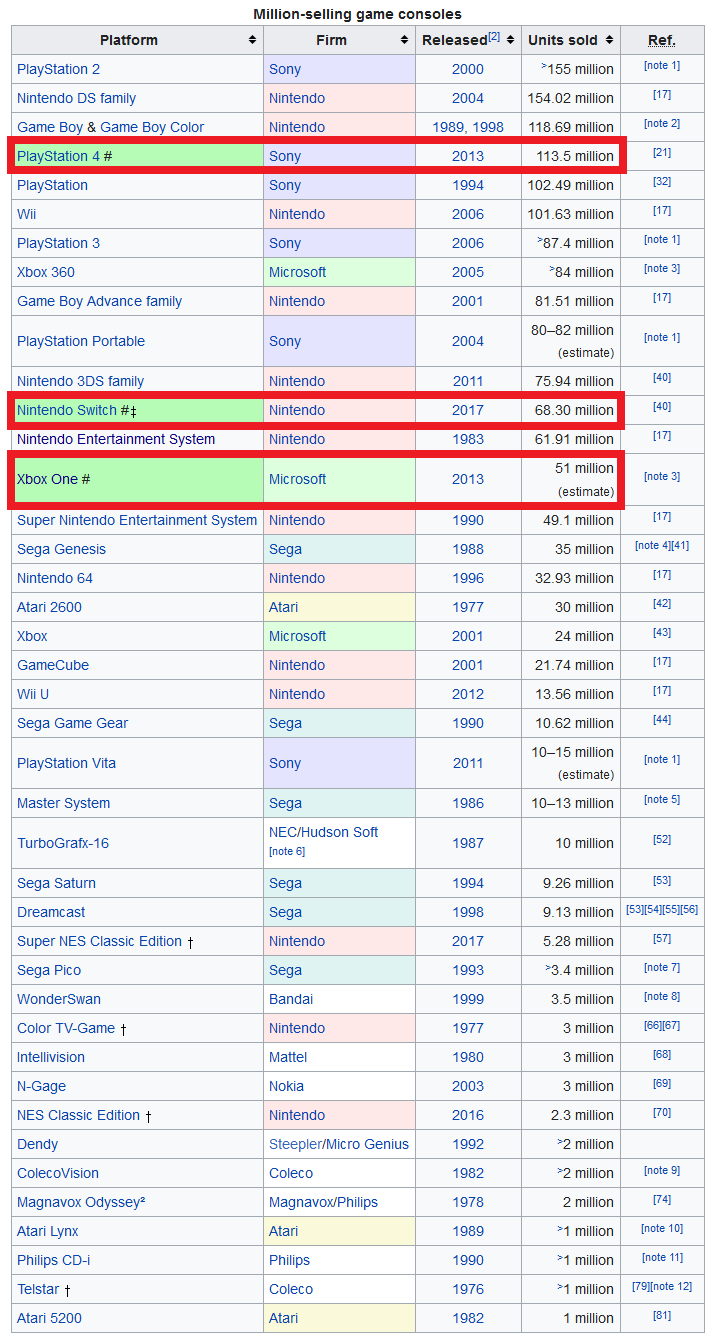This screenshot has height=1344, width=725.
Task: Click the Micro Genius firm link
Action: click(x=367, y=1144)
